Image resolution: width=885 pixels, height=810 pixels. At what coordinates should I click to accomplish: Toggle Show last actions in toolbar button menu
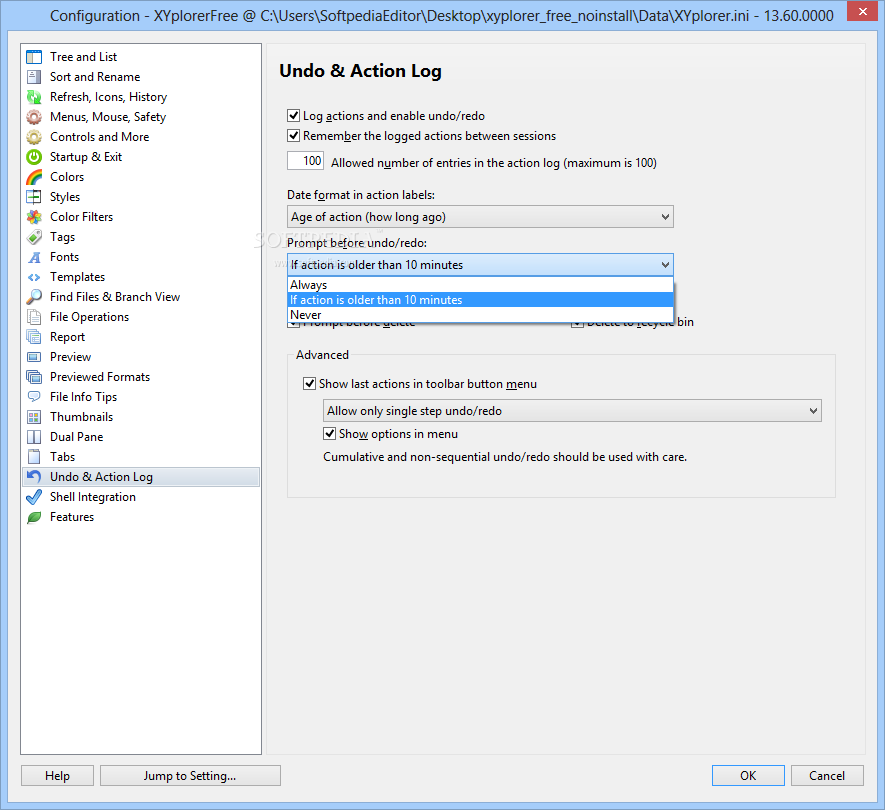click(x=309, y=384)
